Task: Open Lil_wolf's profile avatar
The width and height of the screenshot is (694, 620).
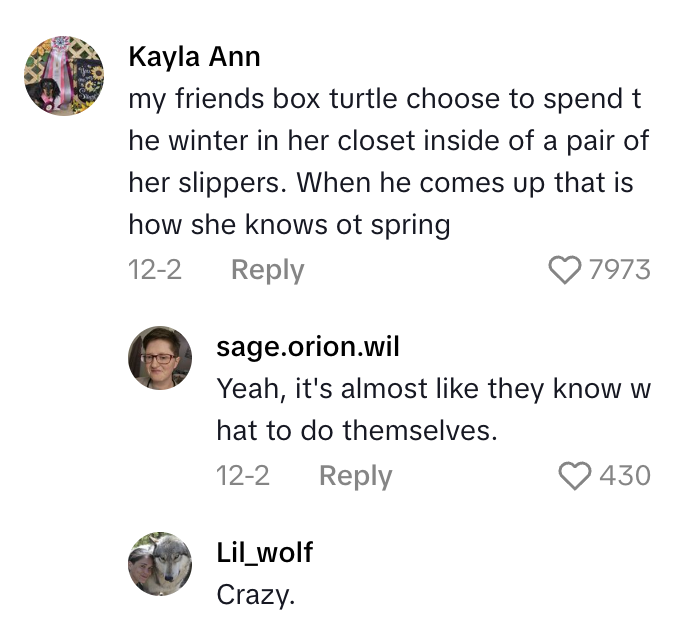Action: pos(160,563)
